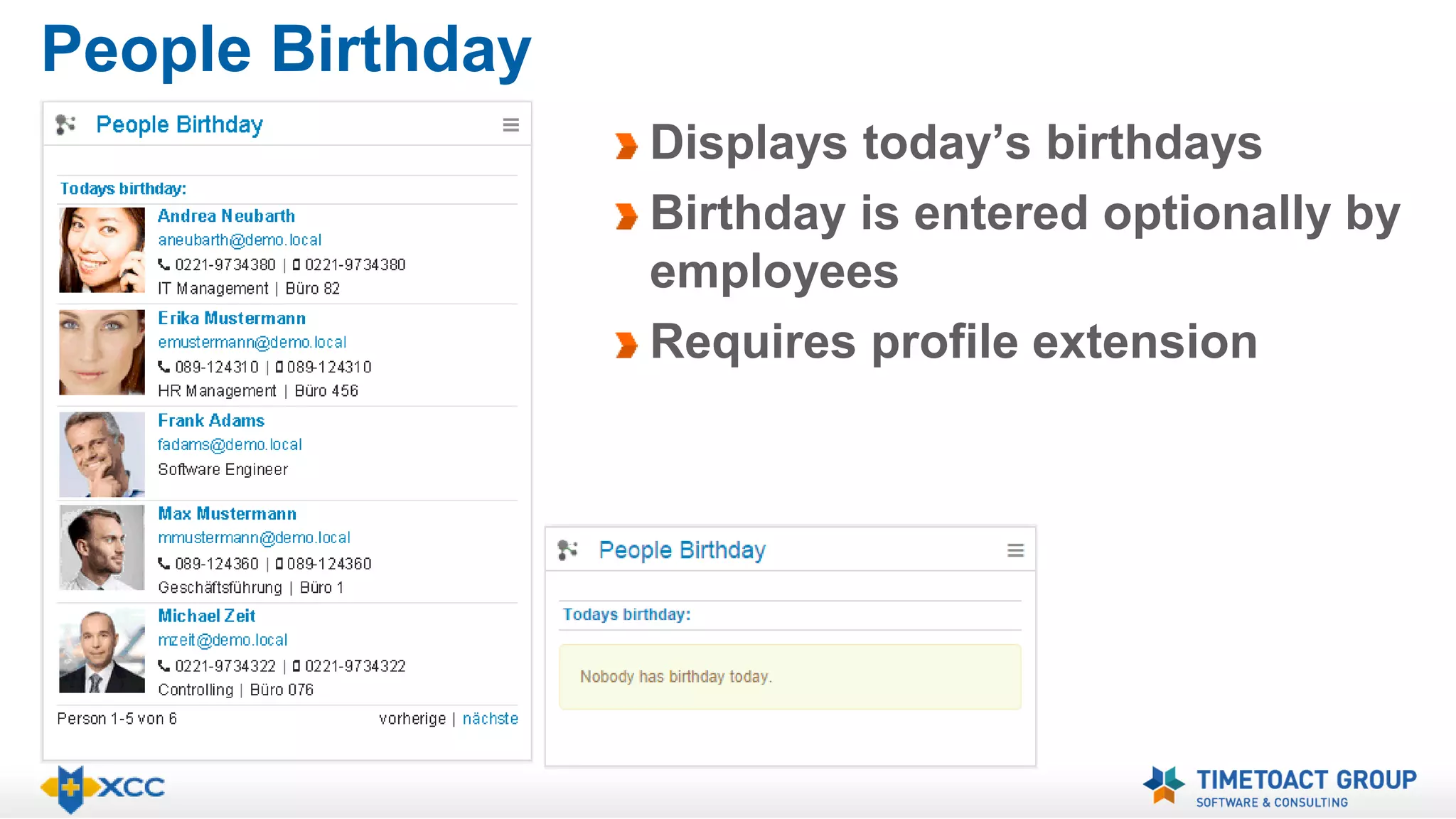
Task: Email mzeit@demo.local
Action: click(x=223, y=641)
